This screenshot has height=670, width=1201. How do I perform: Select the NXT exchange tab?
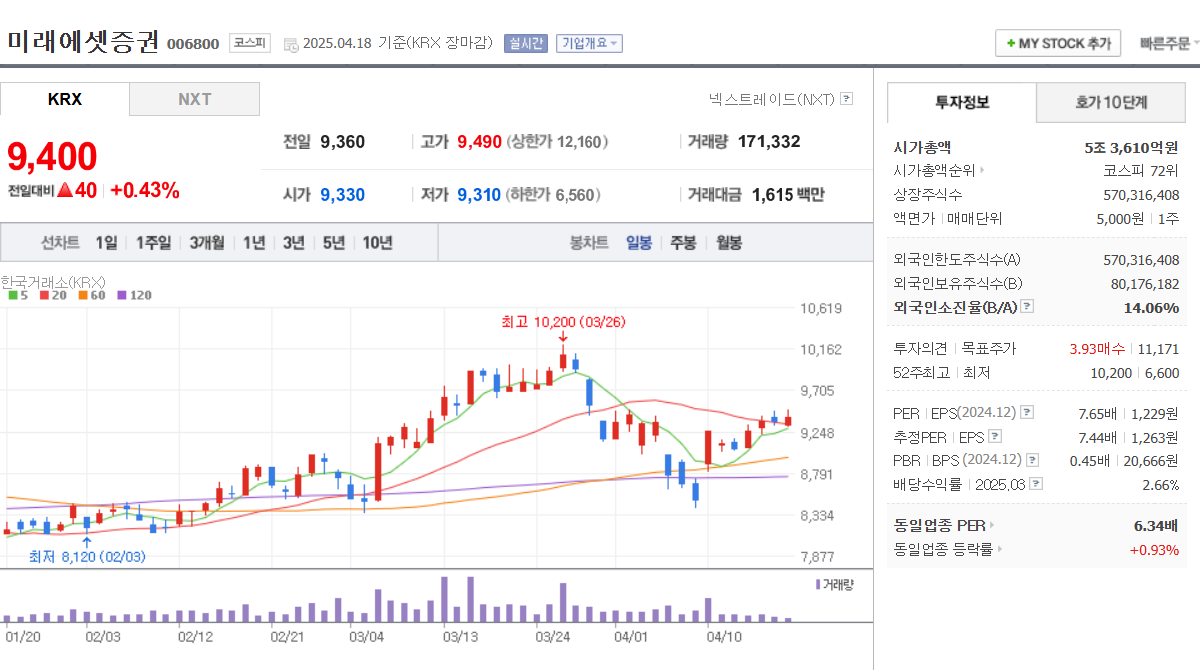coord(194,100)
